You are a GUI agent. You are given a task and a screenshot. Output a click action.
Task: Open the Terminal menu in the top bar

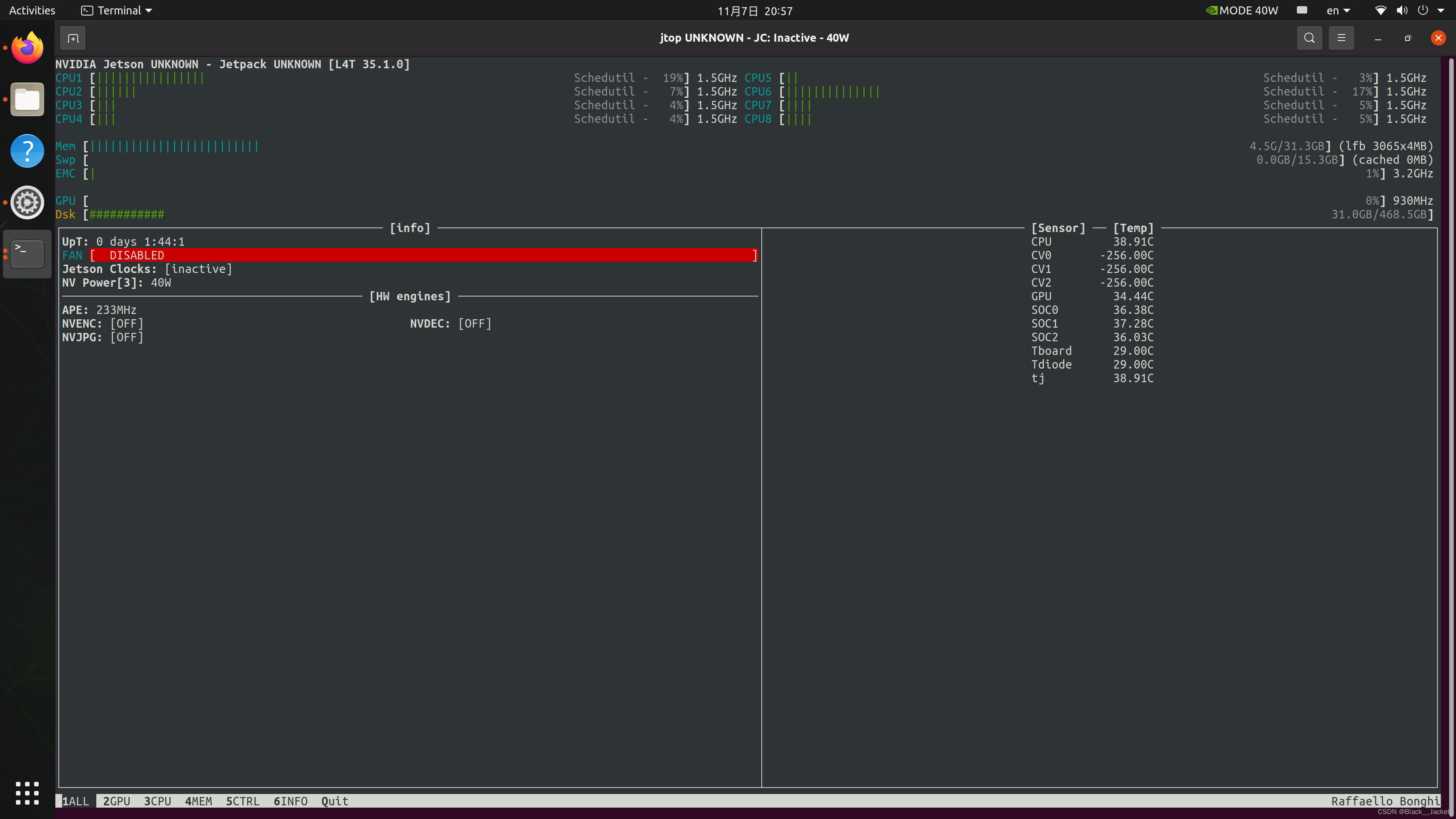116,10
